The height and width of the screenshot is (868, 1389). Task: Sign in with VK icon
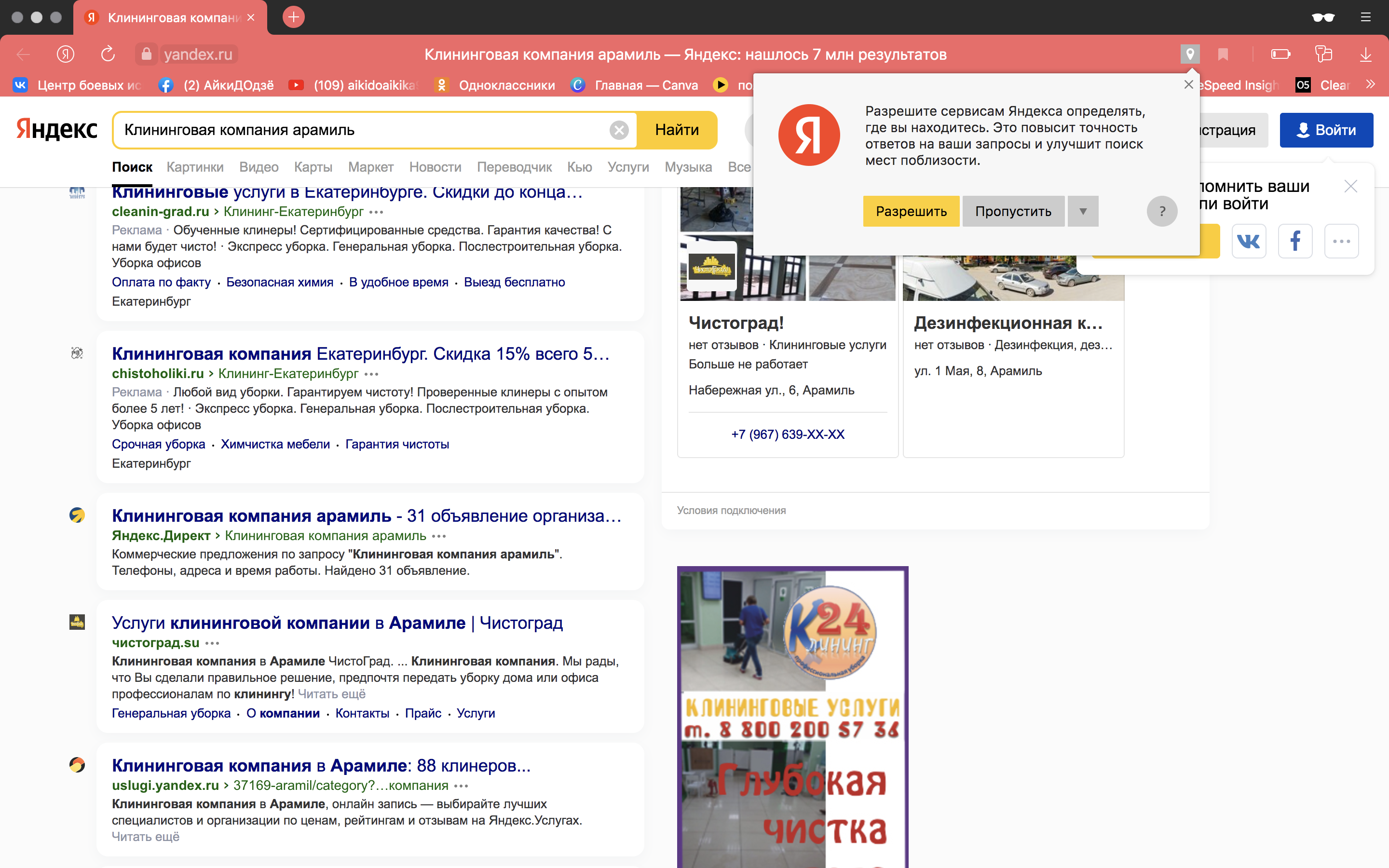coord(1249,241)
